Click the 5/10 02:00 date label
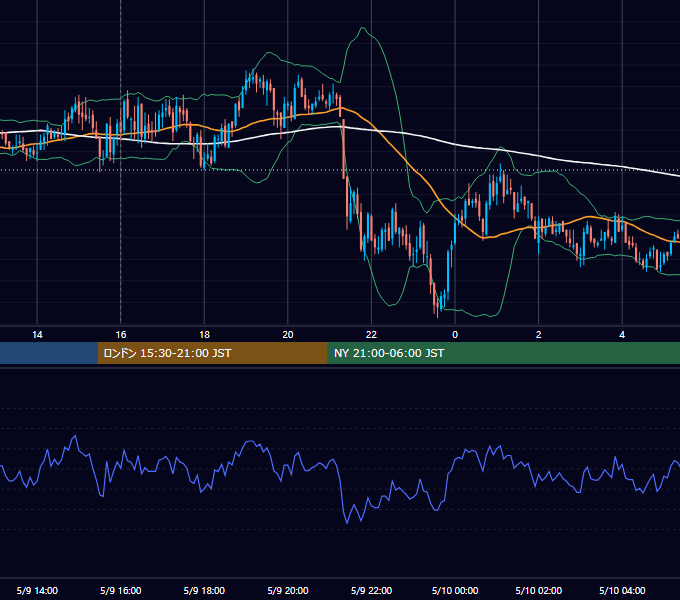The height and width of the screenshot is (600, 680). [539, 590]
